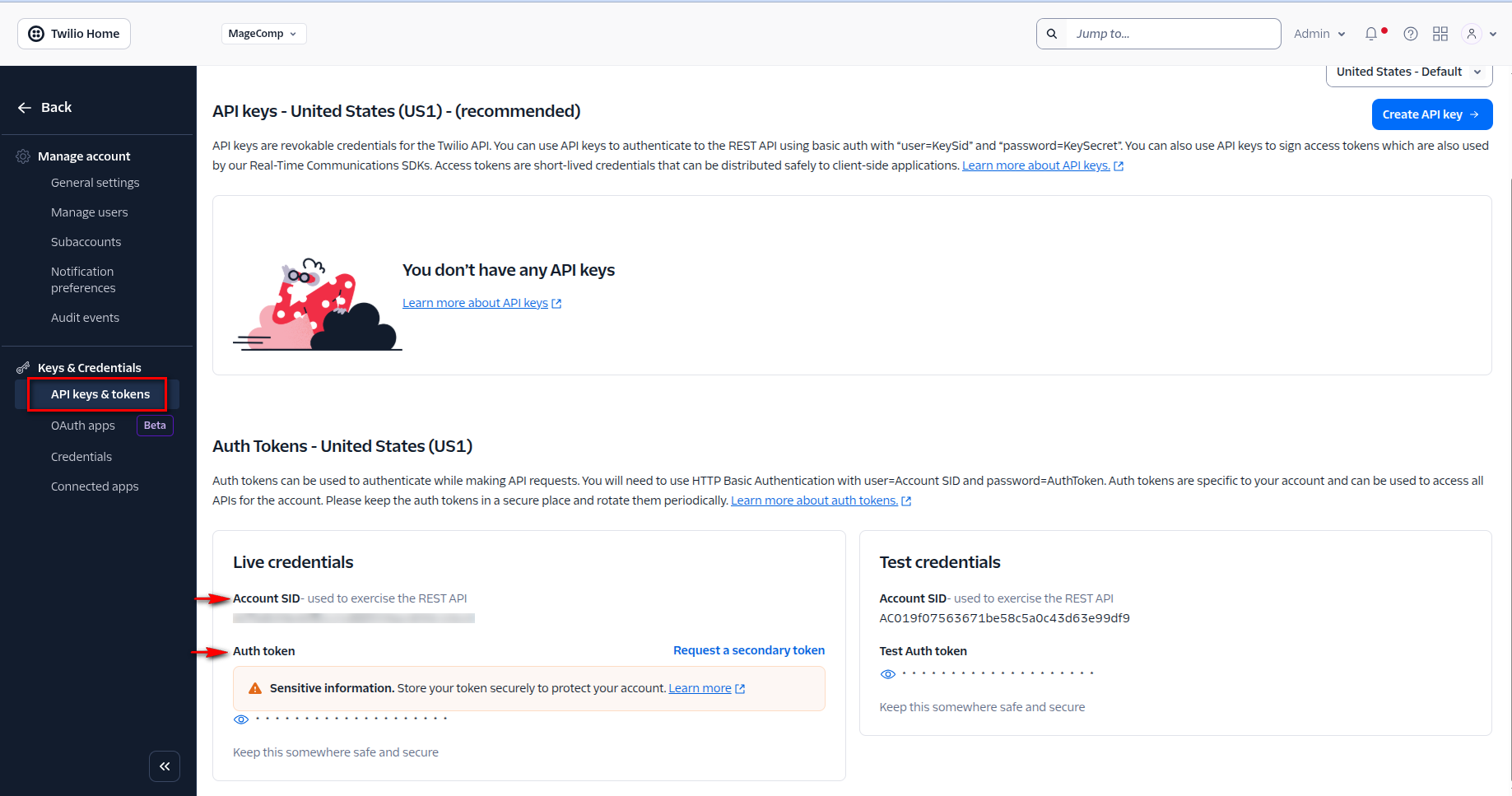Screen dimensions: 1512x796
Task: Open OAuth apps Beta sidebar item
Action: (x=83, y=426)
